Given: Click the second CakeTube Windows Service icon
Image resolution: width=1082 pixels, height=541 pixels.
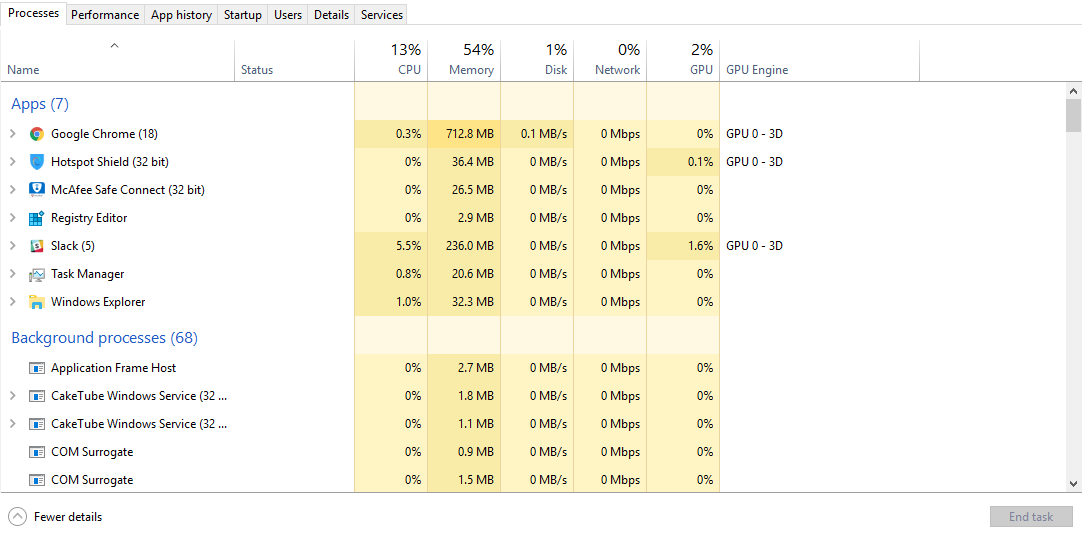Looking at the screenshot, I should 37,424.
